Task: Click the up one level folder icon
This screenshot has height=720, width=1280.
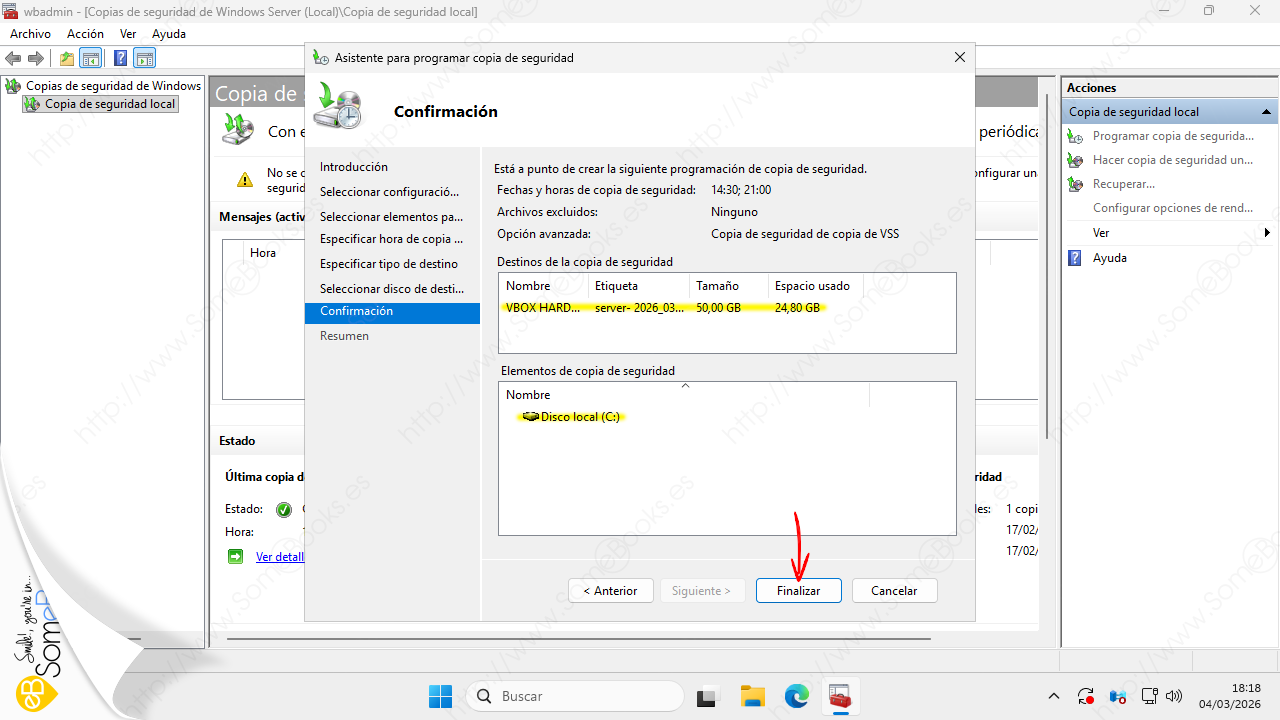Action: 67,58
